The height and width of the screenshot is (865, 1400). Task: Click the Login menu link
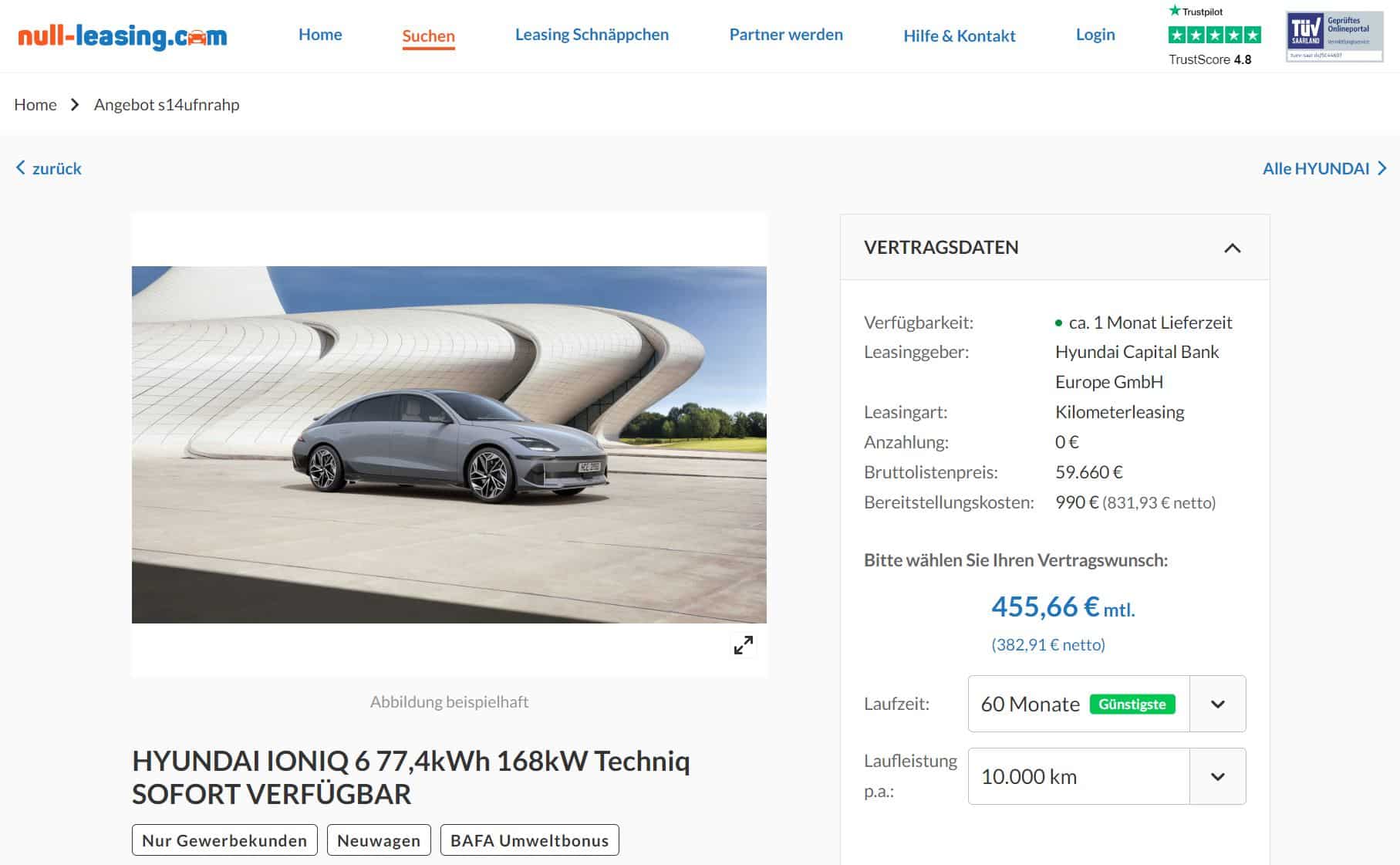(1095, 35)
